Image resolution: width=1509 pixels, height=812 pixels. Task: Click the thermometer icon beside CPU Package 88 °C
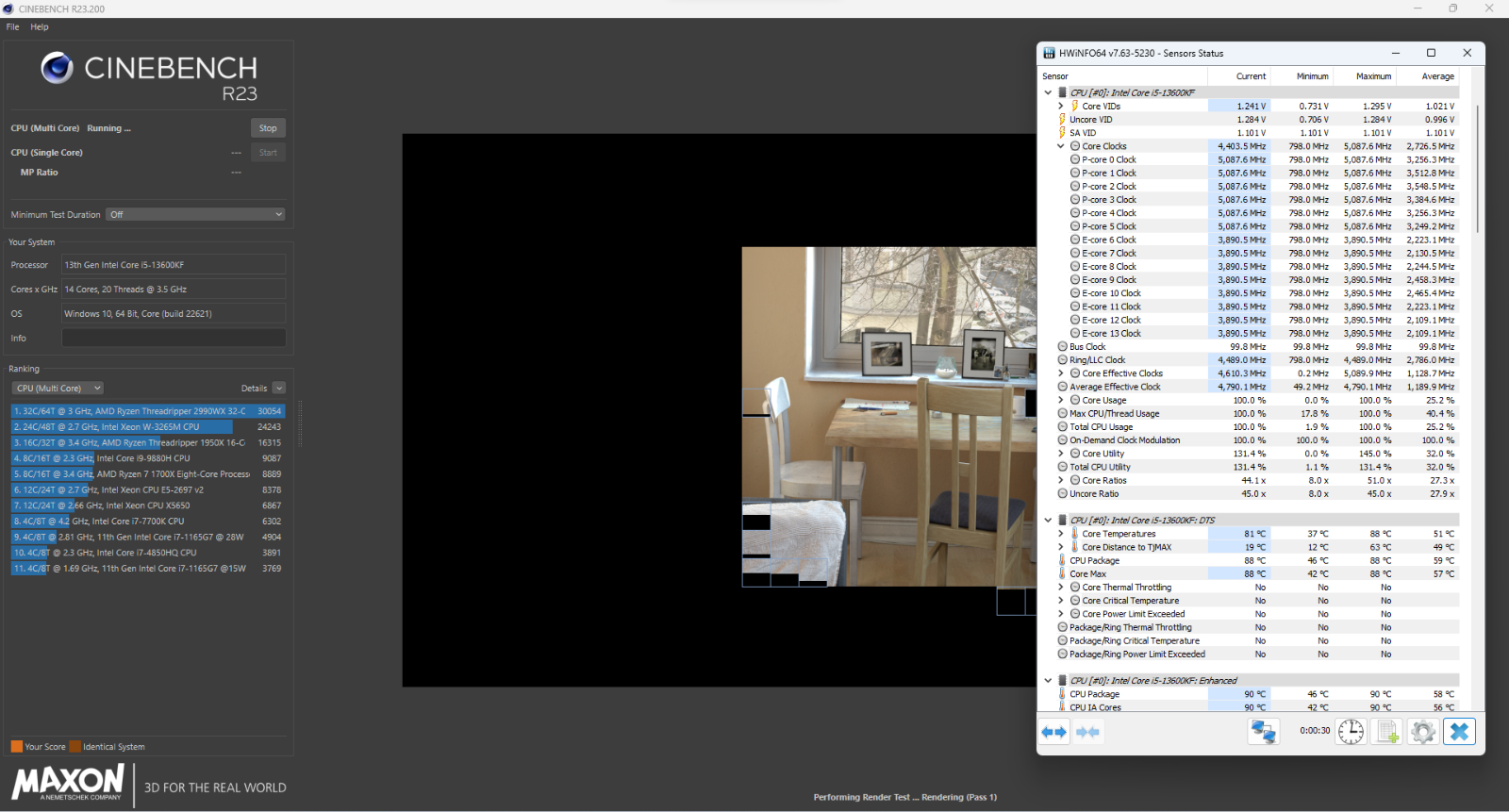[x=1062, y=560]
